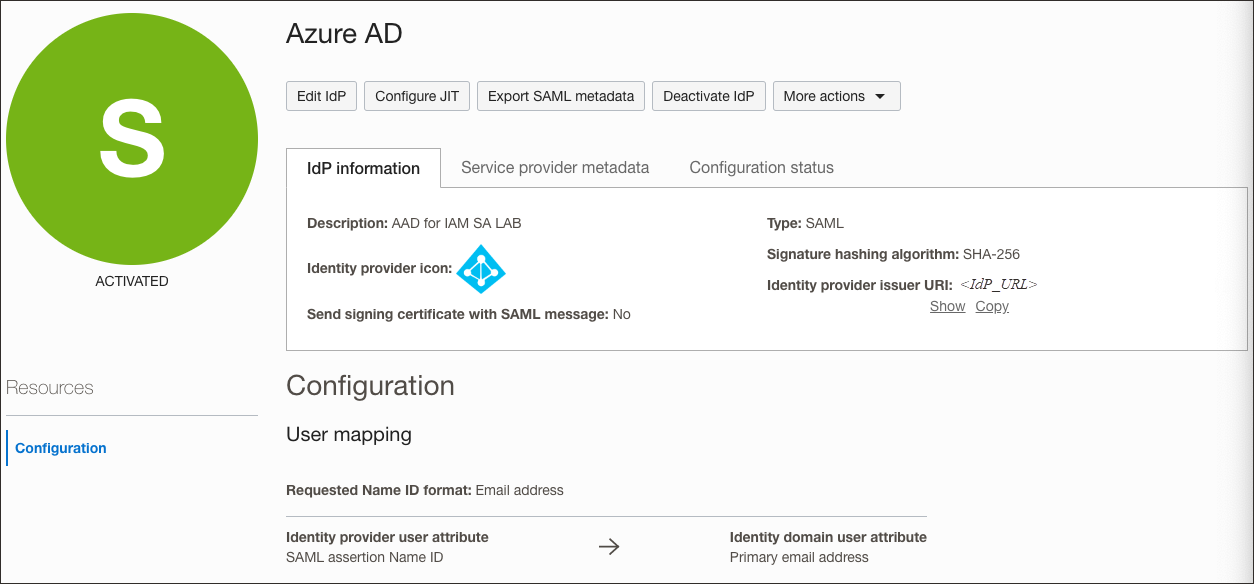The height and width of the screenshot is (584, 1254).
Task: Click Edit IdP
Action: [321, 96]
